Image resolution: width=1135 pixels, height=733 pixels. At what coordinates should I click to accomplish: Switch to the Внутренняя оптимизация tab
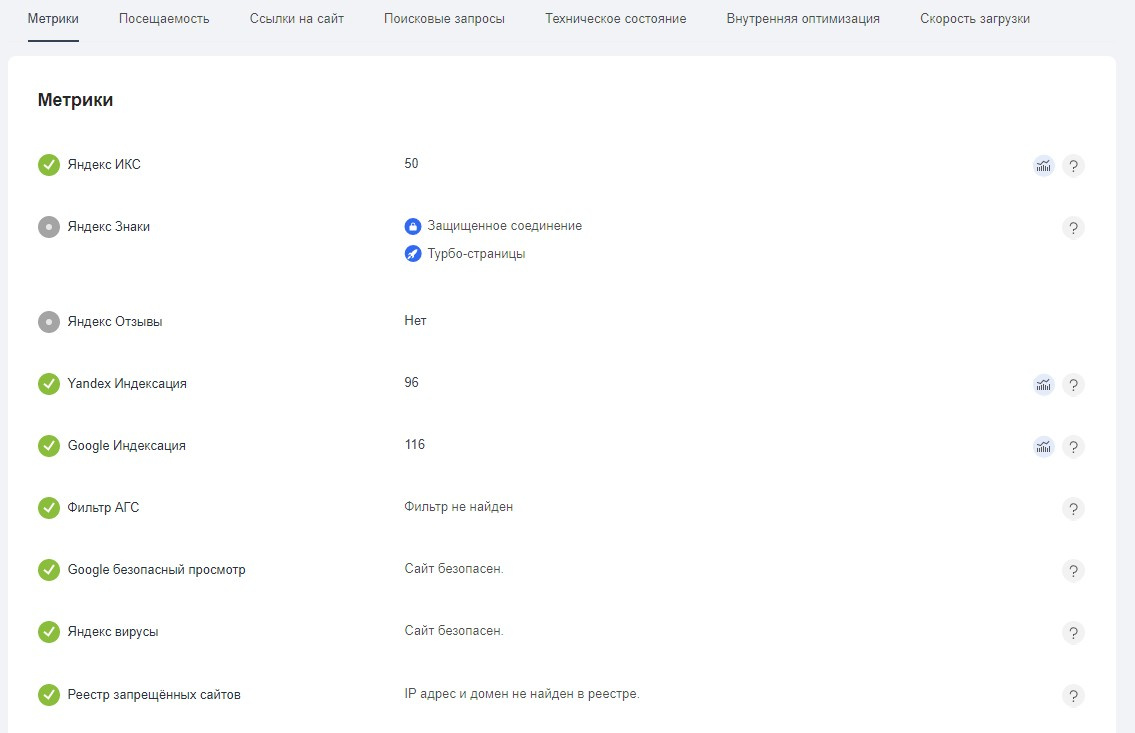[803, 19]
